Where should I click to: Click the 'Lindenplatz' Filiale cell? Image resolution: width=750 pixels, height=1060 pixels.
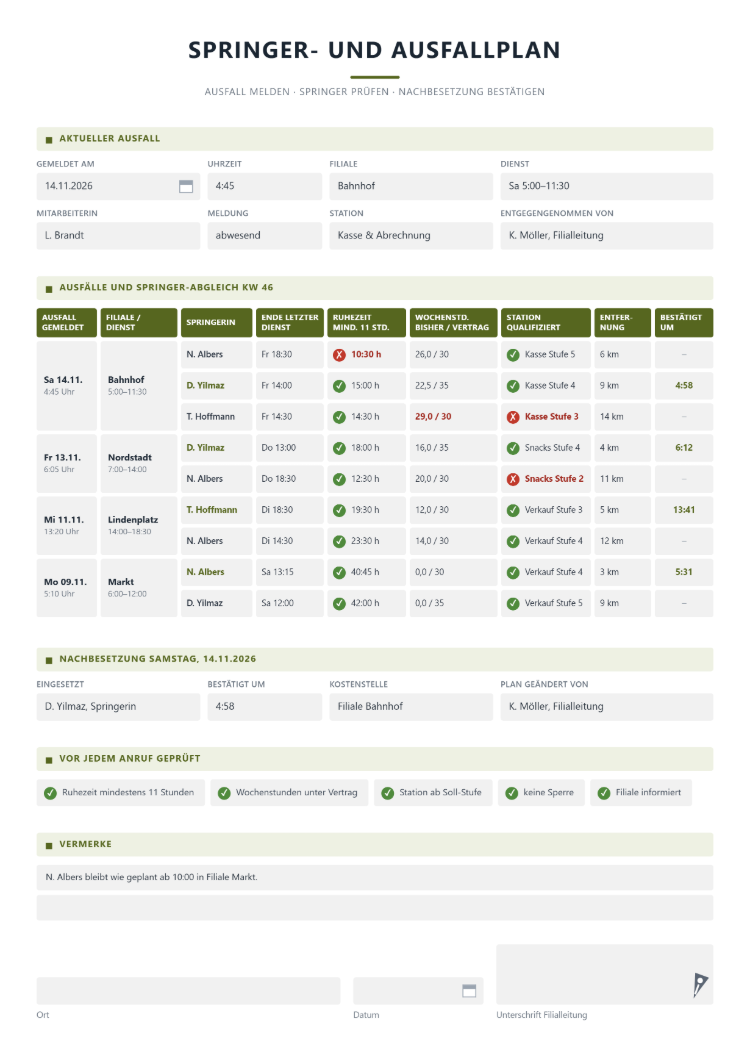click(139, 526)
